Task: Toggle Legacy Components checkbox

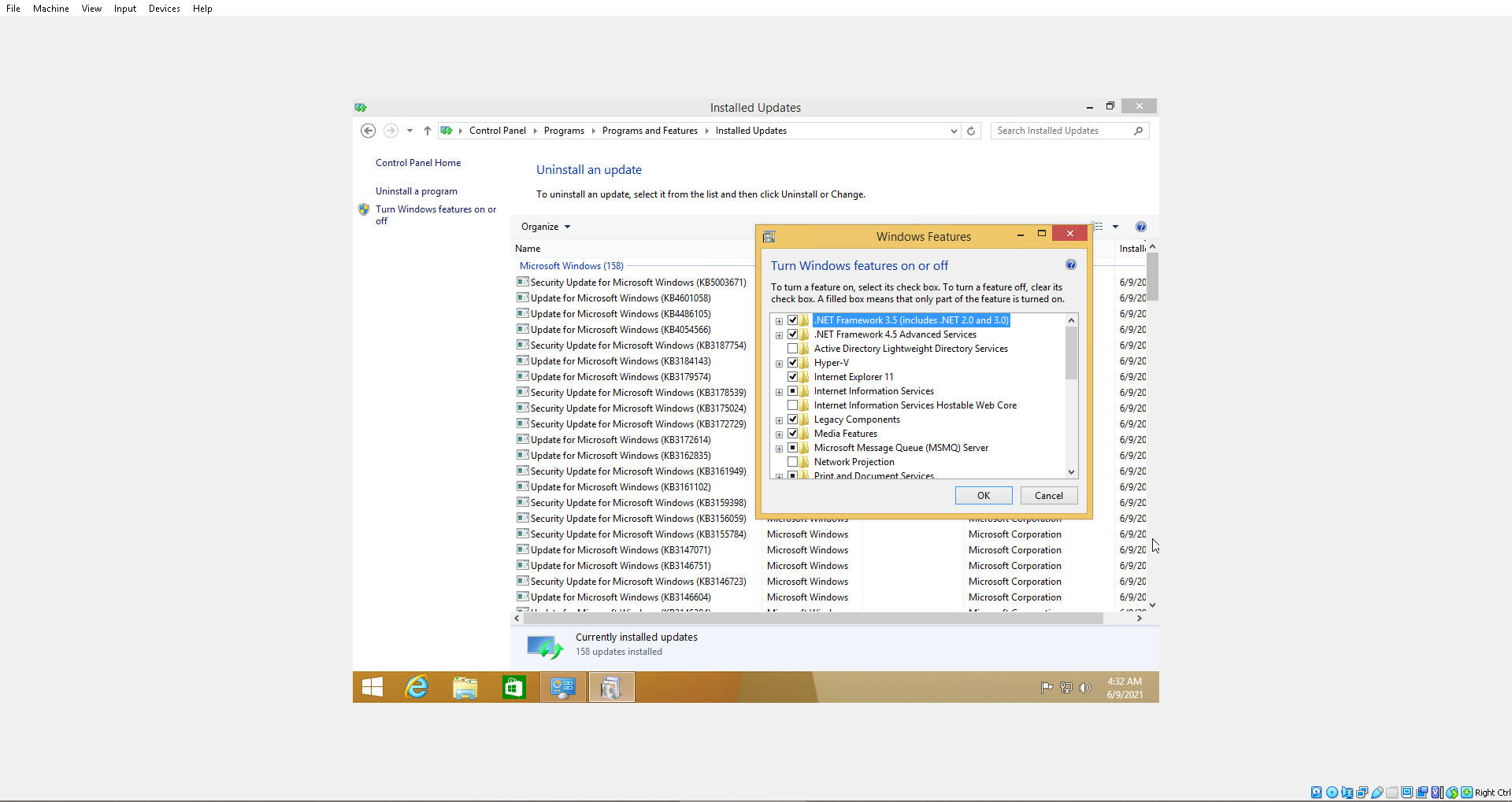Action: [793, 419]
